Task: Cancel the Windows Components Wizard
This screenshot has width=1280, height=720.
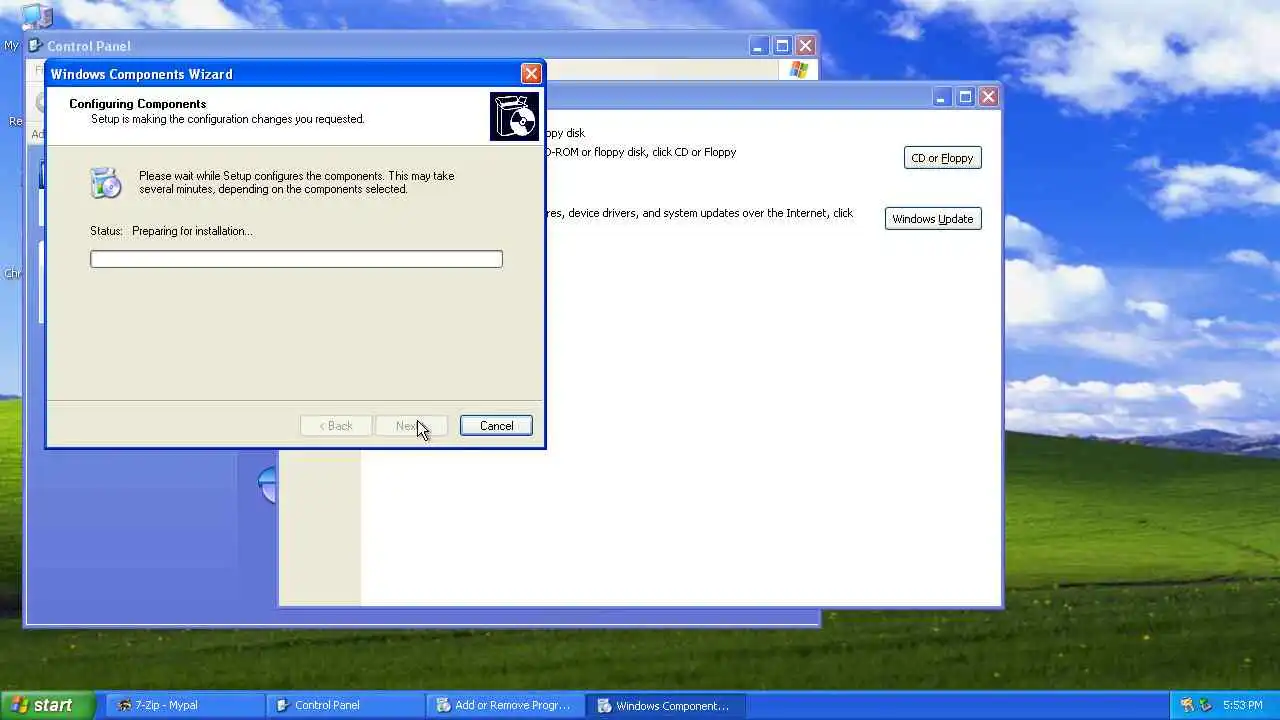Action: (x=496, y=426)
